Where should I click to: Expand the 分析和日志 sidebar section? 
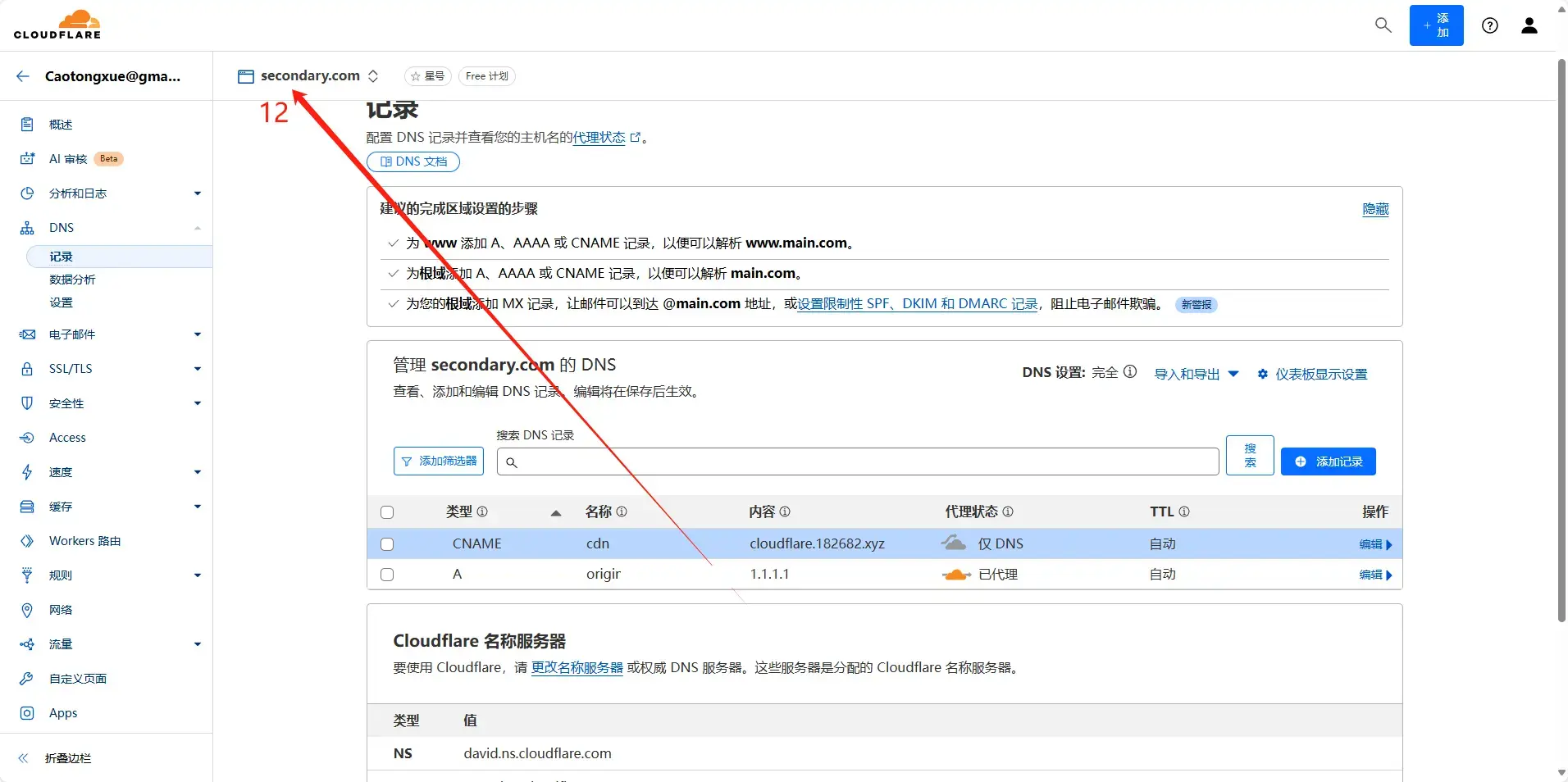point(197,193)
